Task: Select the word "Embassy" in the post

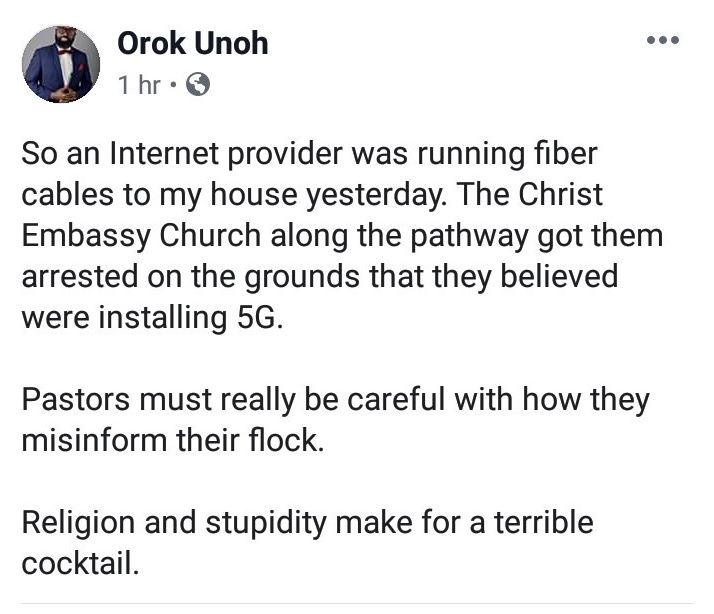Action: point(85,238)
